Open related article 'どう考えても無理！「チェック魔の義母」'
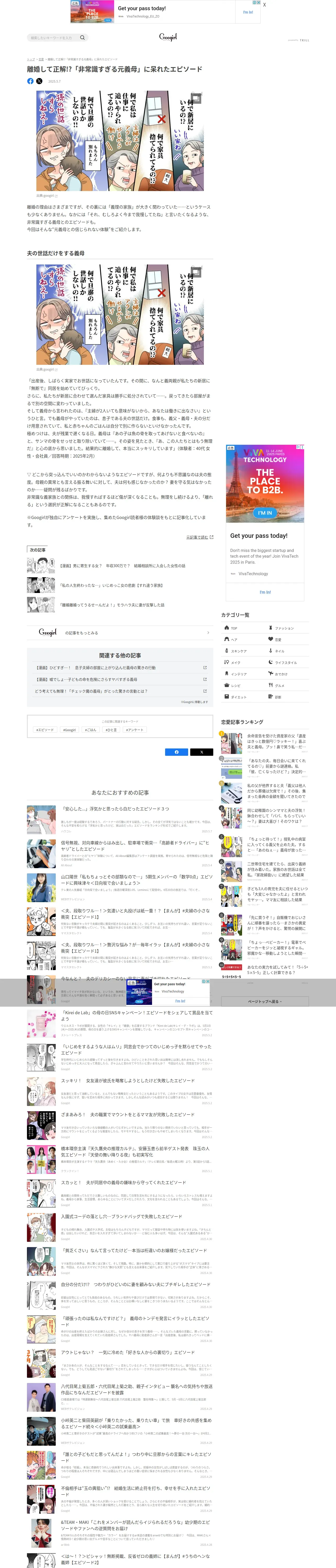Image resolution: width=336 pixels, height=1568 pixels. (x=120, y=691)
